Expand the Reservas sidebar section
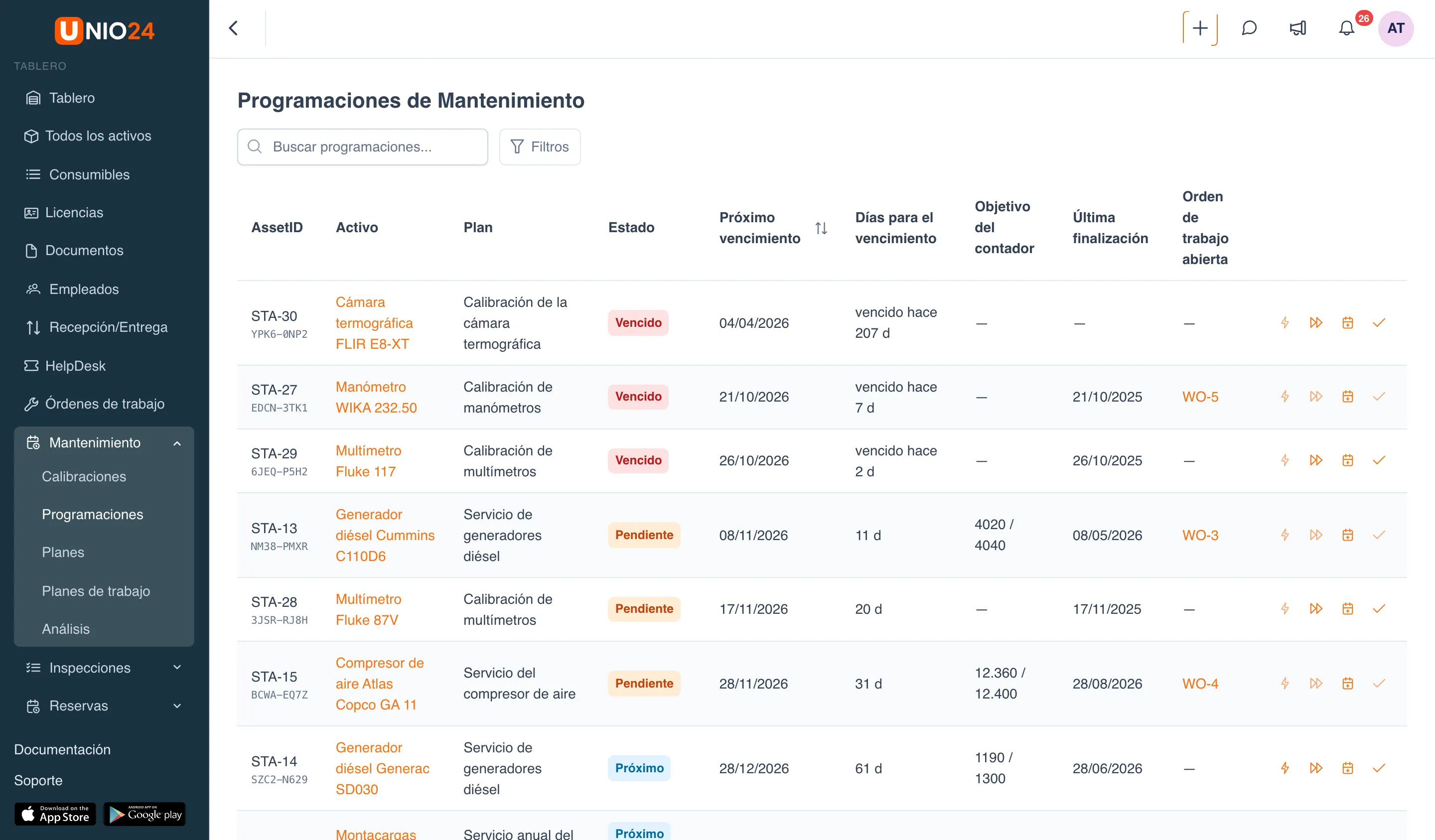1435x840 pixels. [x=177, y=706]
